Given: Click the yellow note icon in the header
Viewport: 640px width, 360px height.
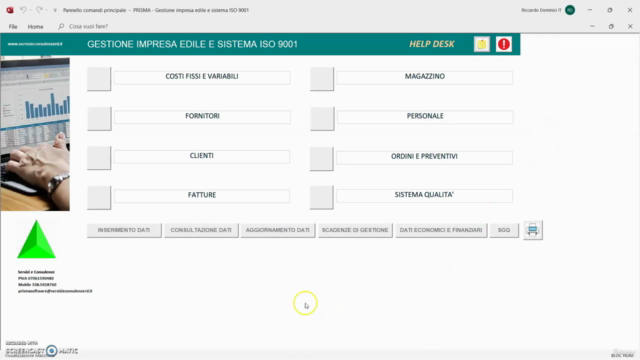Looking at the screenshot, I should point(482,44).
